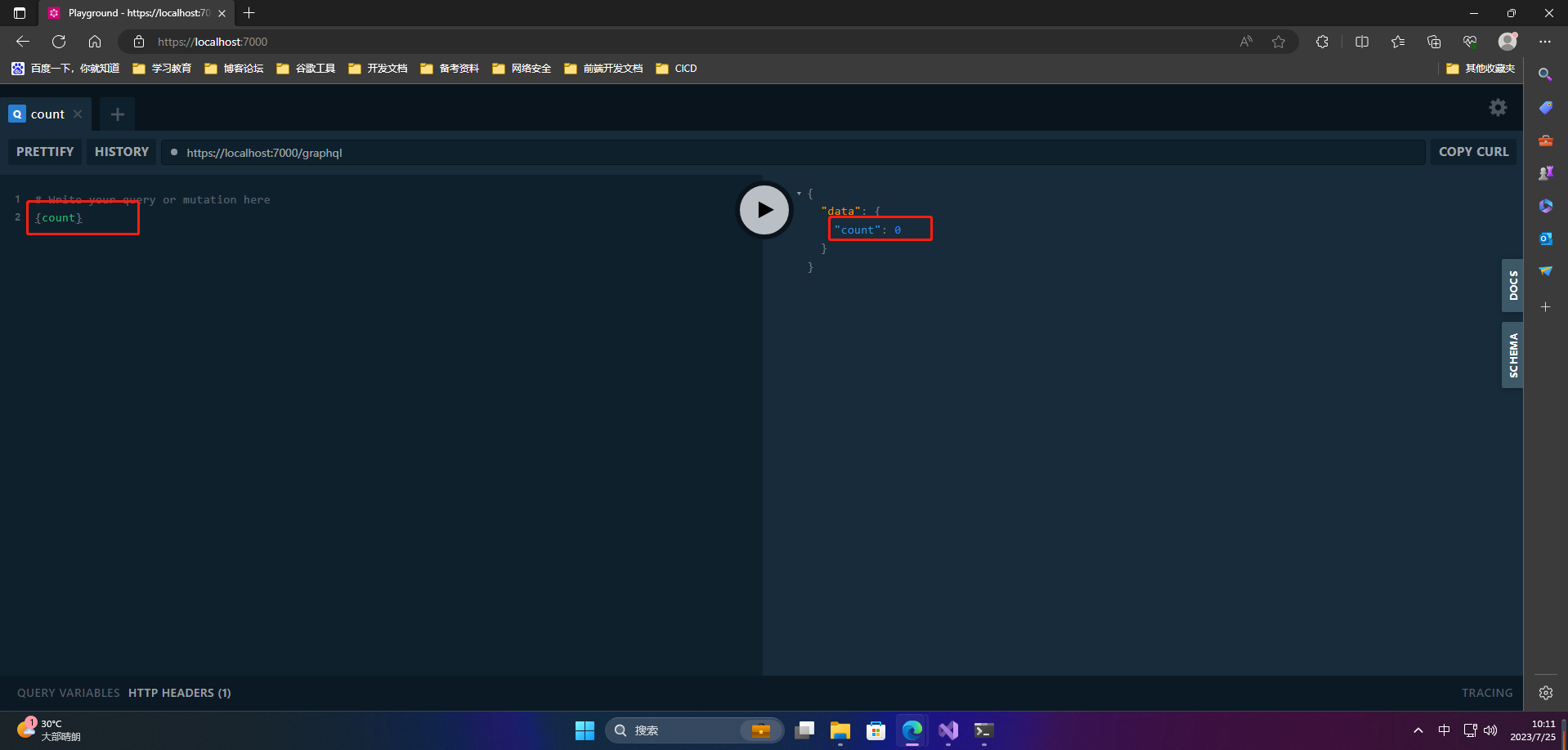
Task: Open the Games icon in Edge sidebar
Action: coord(1545,172)
